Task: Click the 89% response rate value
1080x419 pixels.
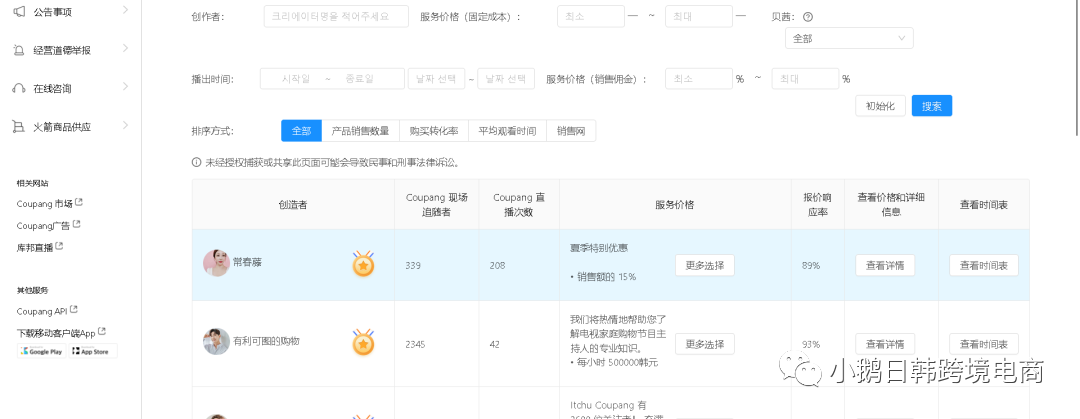Action: pos(811,265)
